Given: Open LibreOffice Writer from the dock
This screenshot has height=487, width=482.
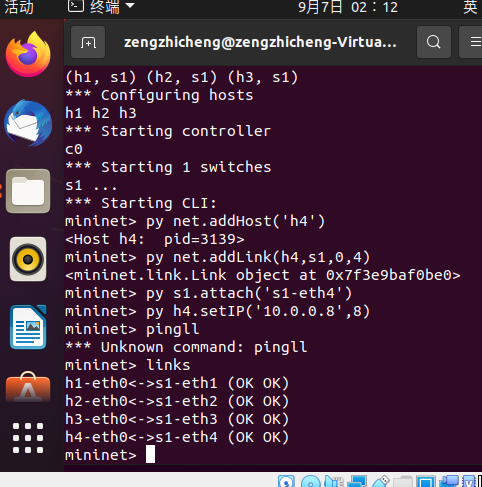Looking at the screenshot, I should (28, 327).
